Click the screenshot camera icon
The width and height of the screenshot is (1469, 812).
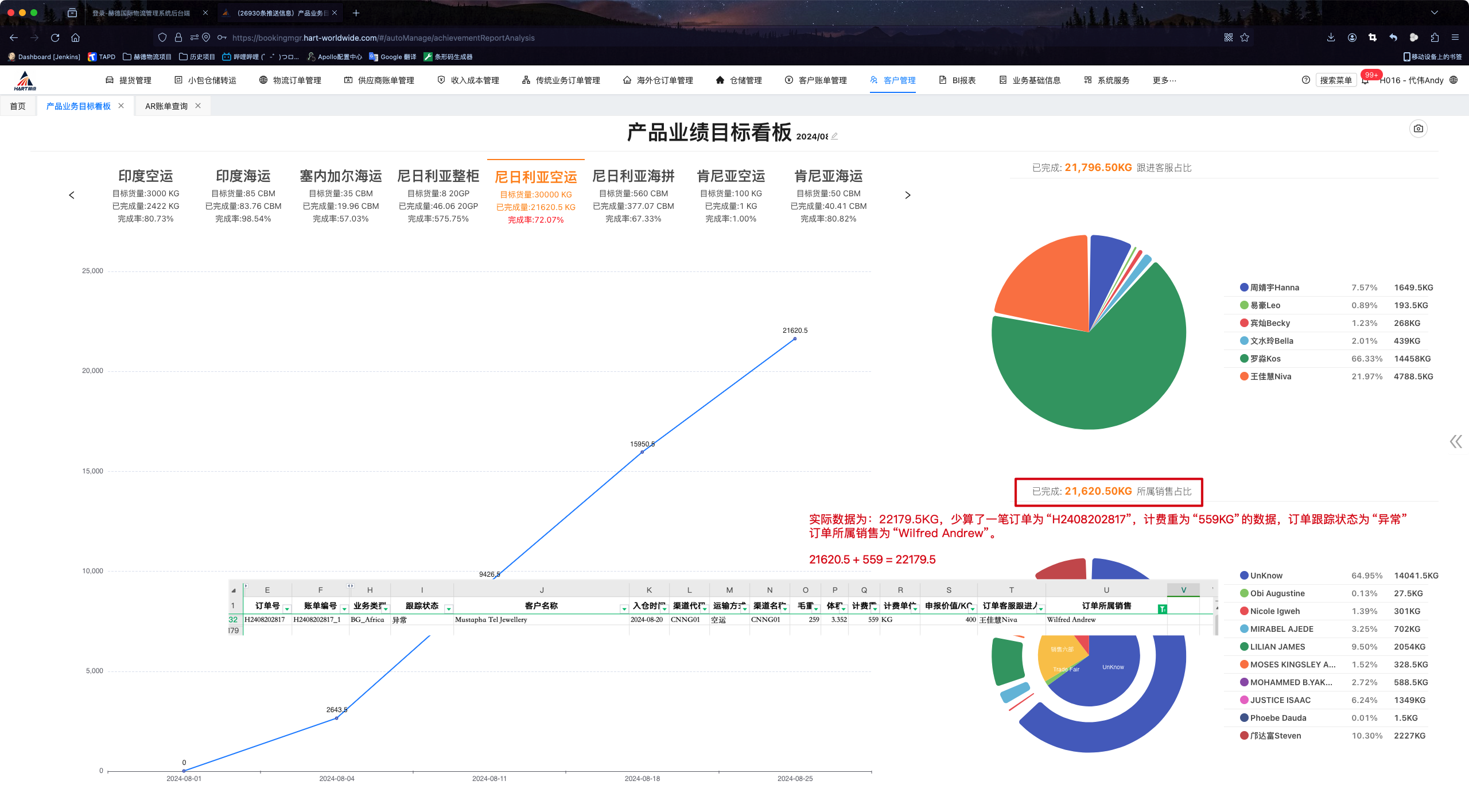pos(1418,129)
